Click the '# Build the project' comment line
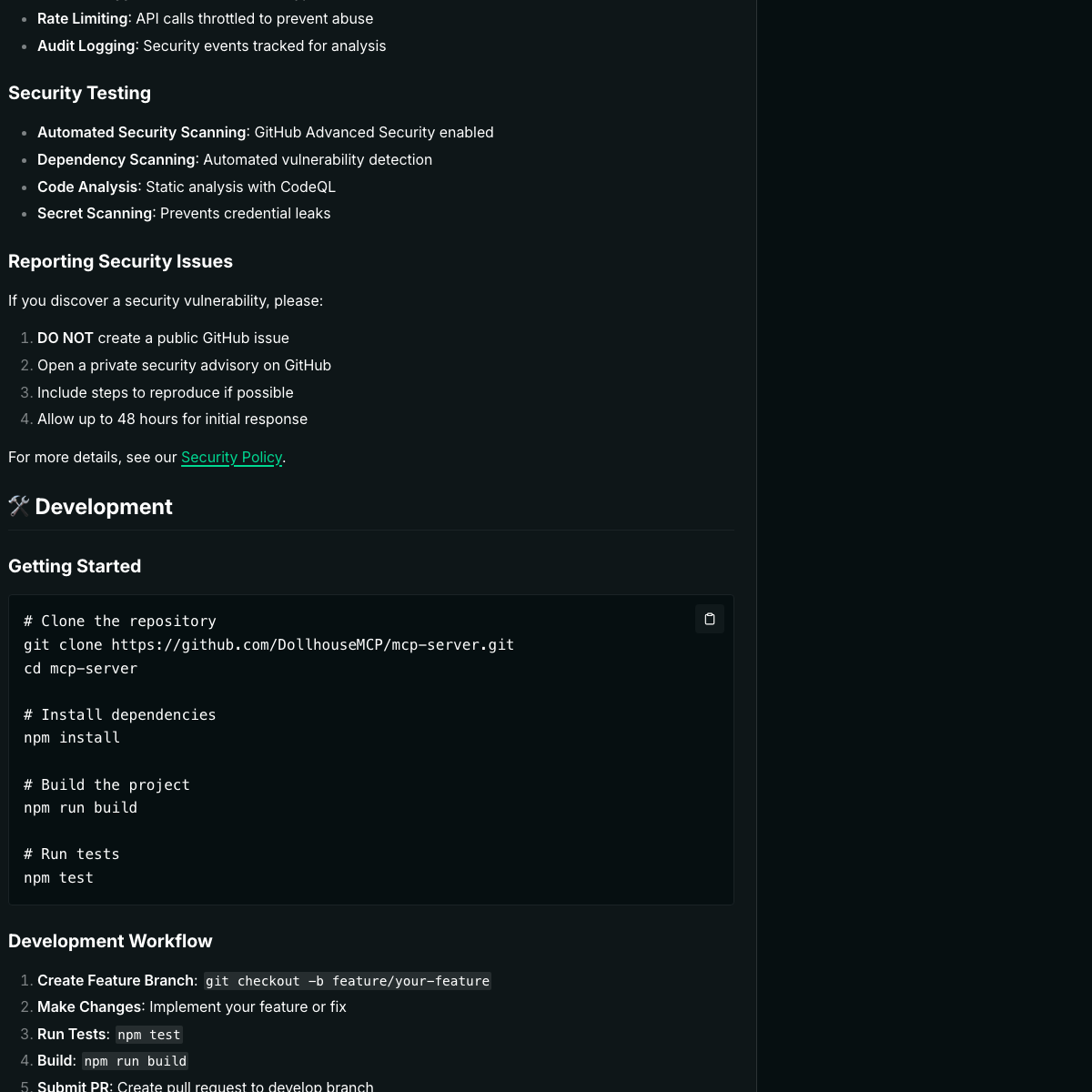 click(x=106, y=784)
